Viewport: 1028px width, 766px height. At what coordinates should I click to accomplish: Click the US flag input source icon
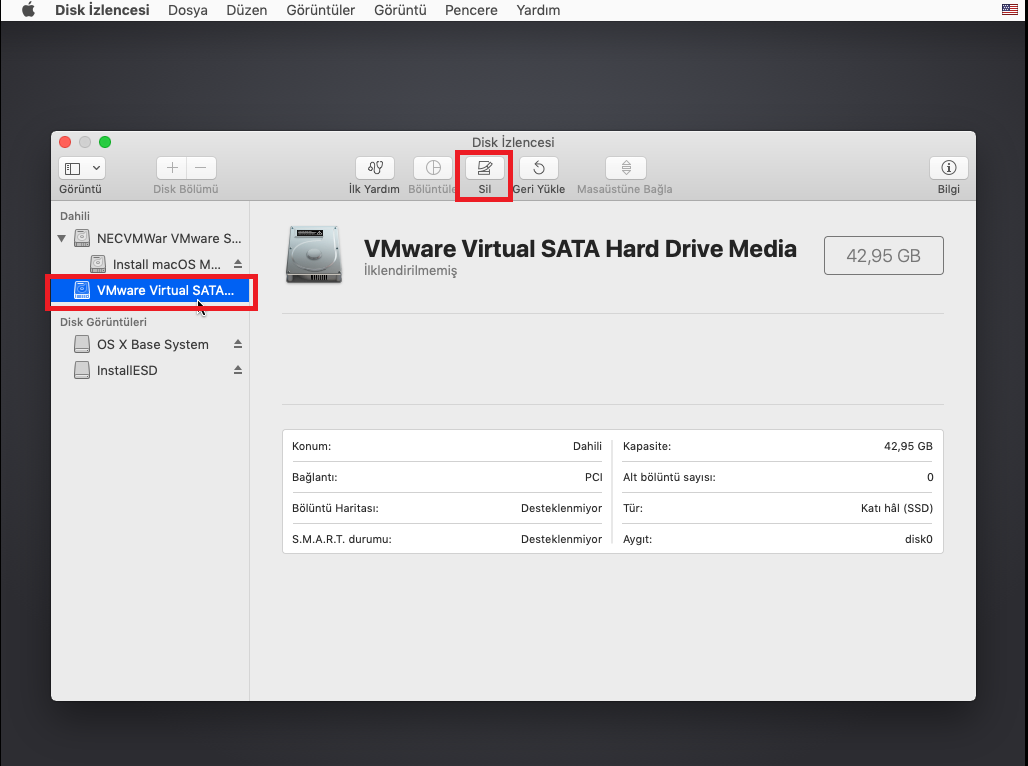pos(1009,10)
